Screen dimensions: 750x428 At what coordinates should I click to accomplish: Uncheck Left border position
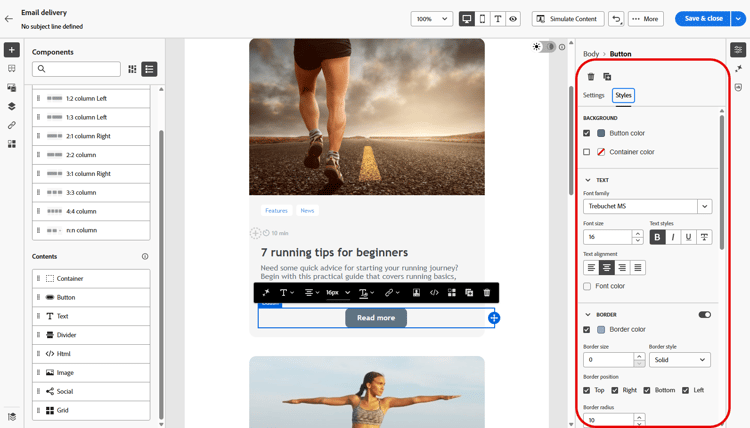685,390
